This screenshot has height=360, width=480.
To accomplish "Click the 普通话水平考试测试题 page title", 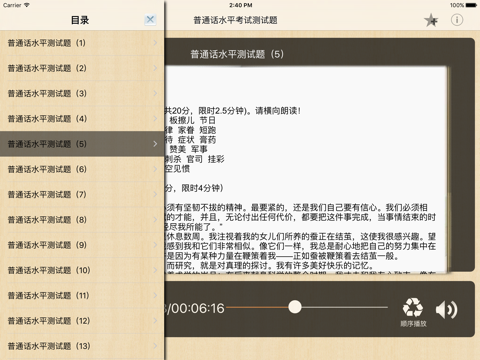I will click(x=235, y=20).
